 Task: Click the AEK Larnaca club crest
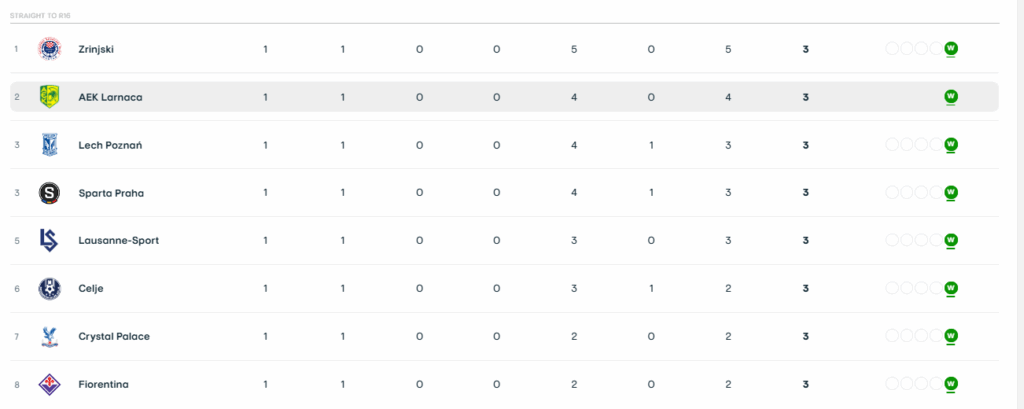tap(49, 97)
